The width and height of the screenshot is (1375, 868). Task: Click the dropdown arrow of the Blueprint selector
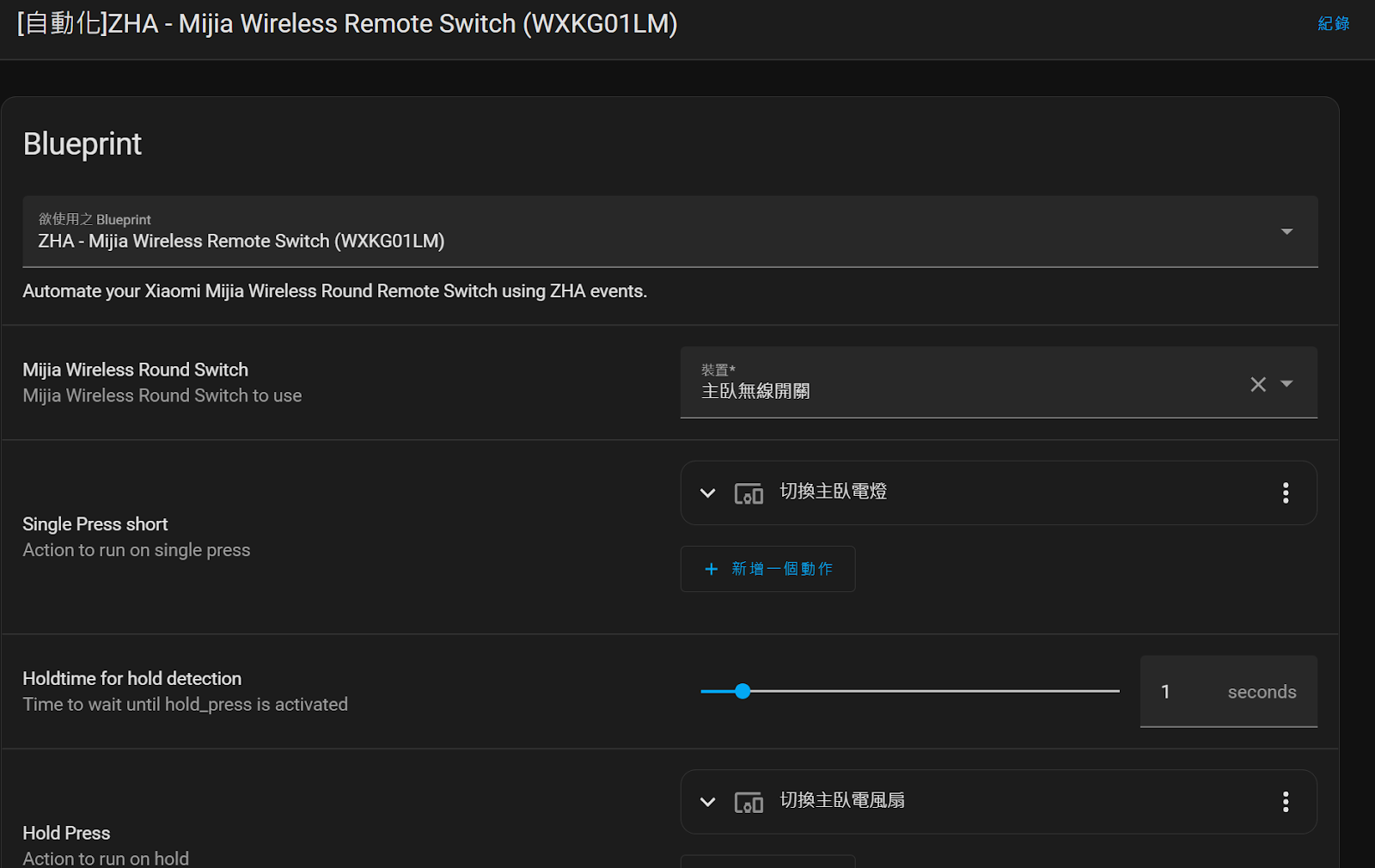coord(1286,231)
